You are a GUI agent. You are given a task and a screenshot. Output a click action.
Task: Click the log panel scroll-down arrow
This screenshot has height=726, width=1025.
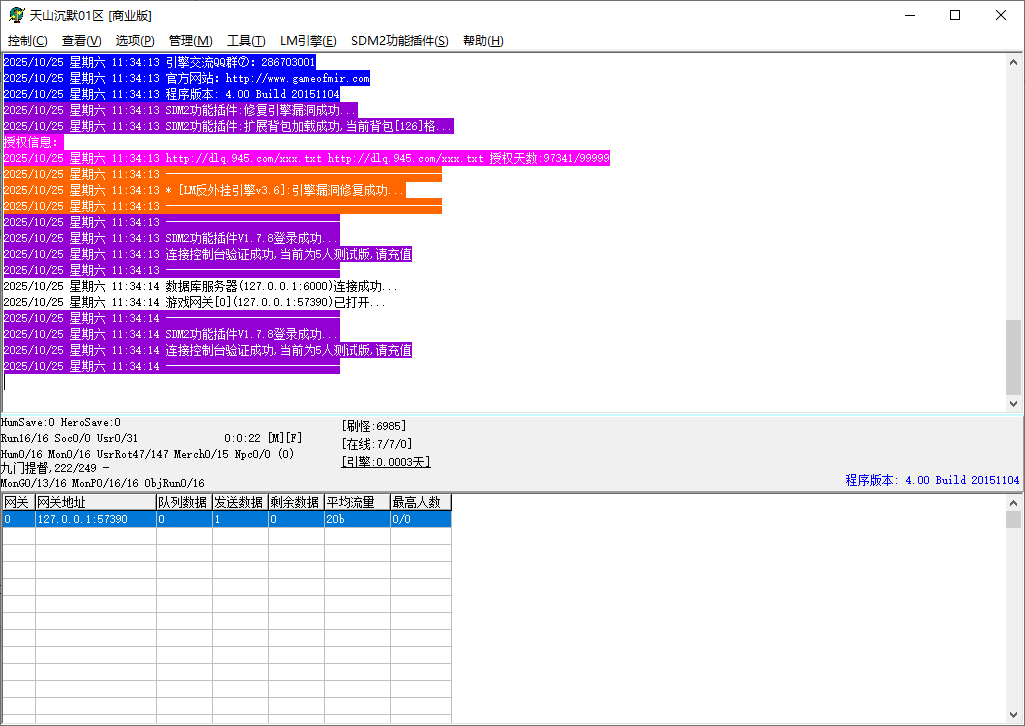pos(1014,403)
